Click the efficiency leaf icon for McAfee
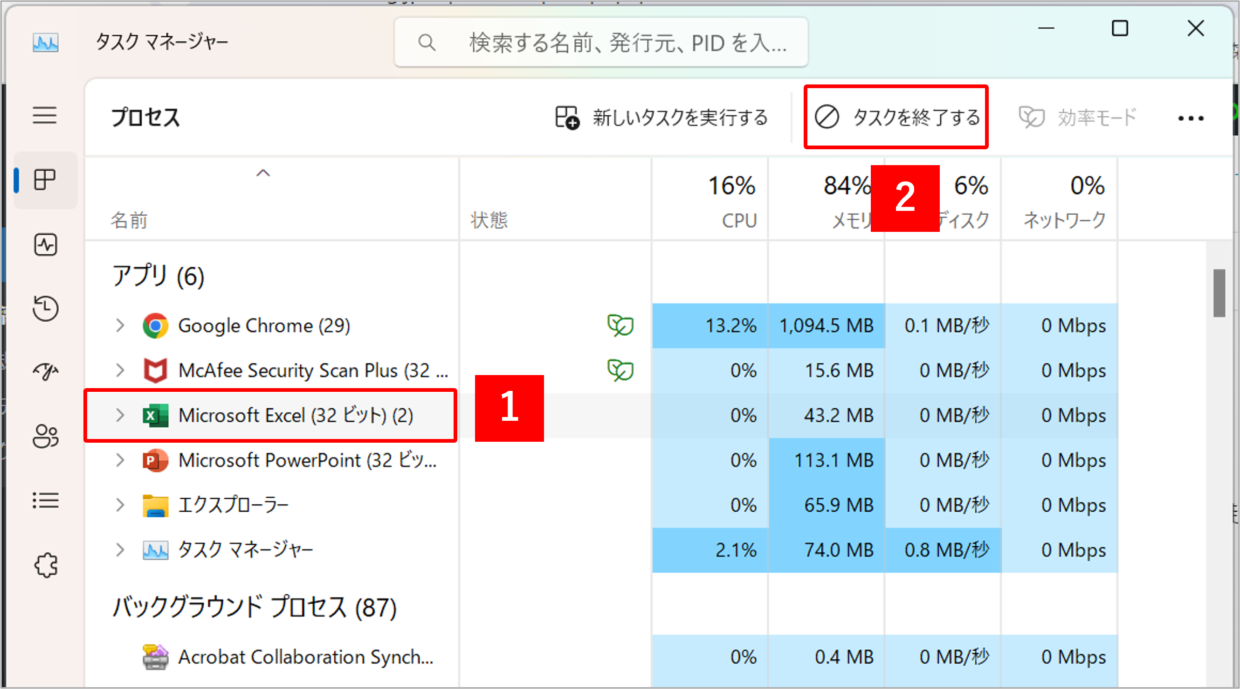 620,370
